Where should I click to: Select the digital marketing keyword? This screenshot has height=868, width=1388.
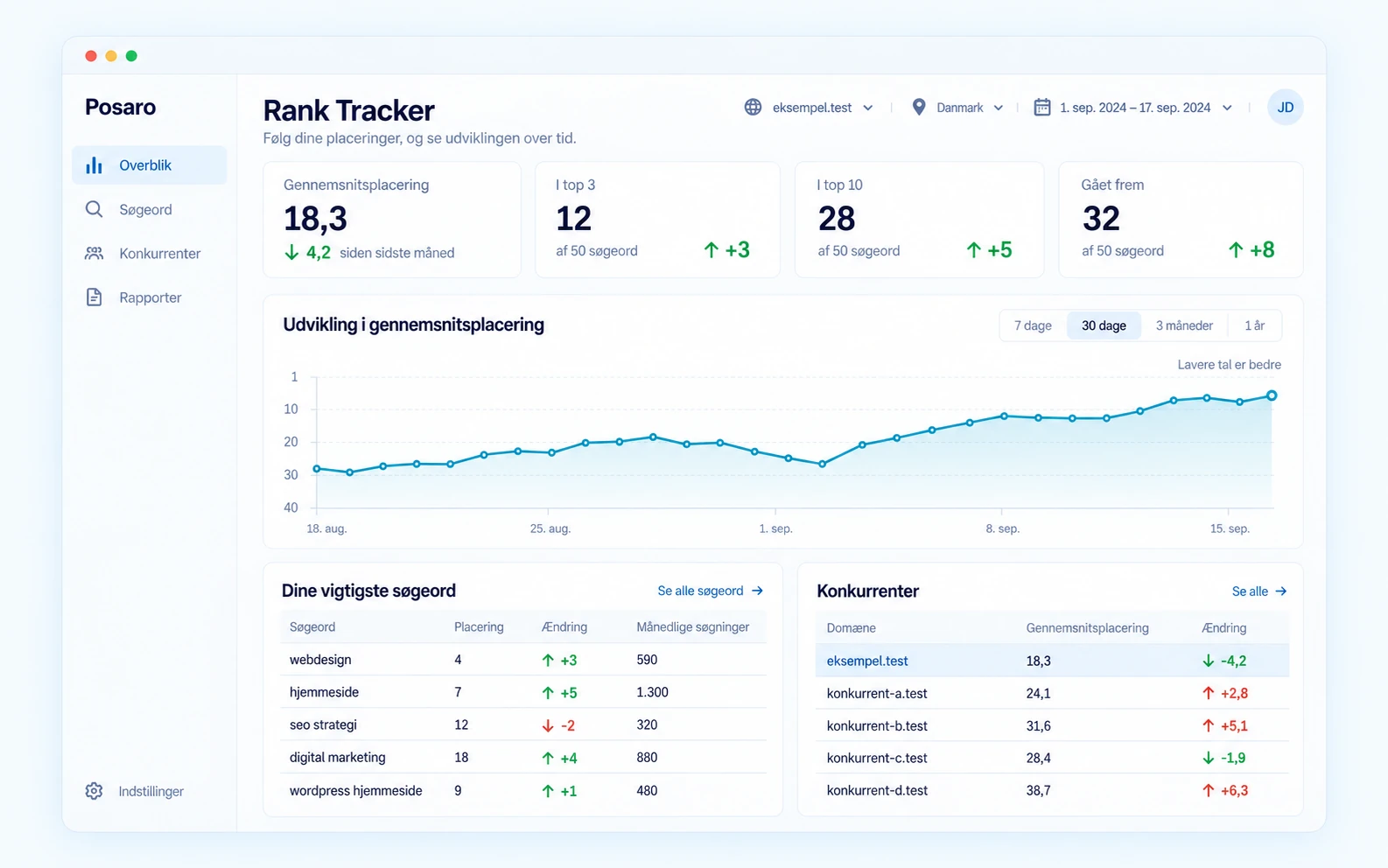[337, 757]
